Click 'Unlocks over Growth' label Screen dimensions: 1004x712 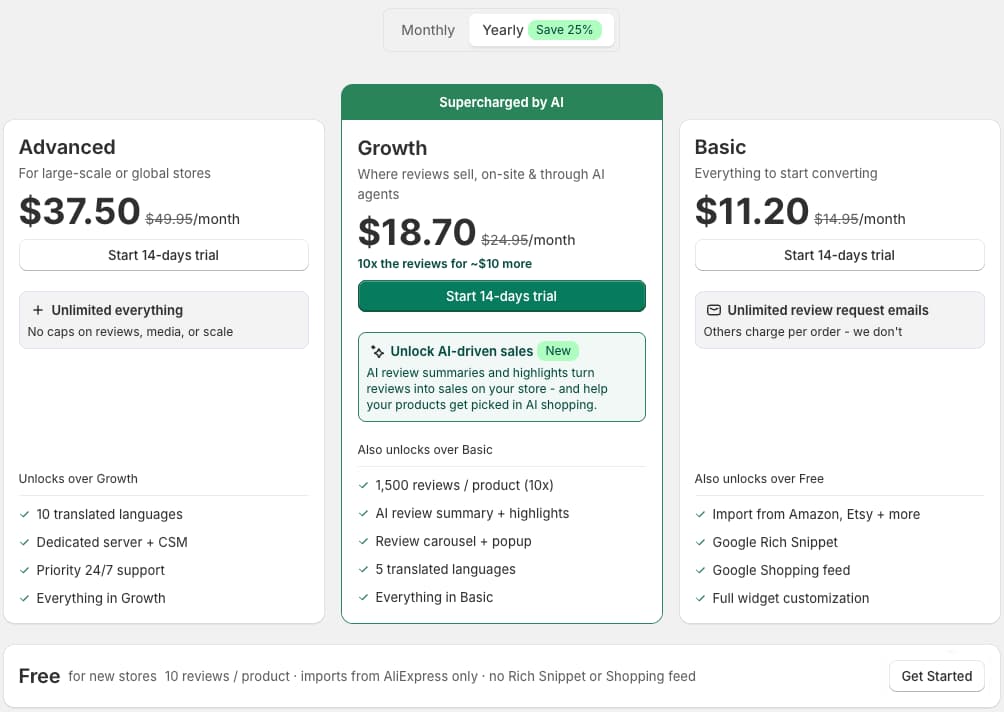(78, 479)
